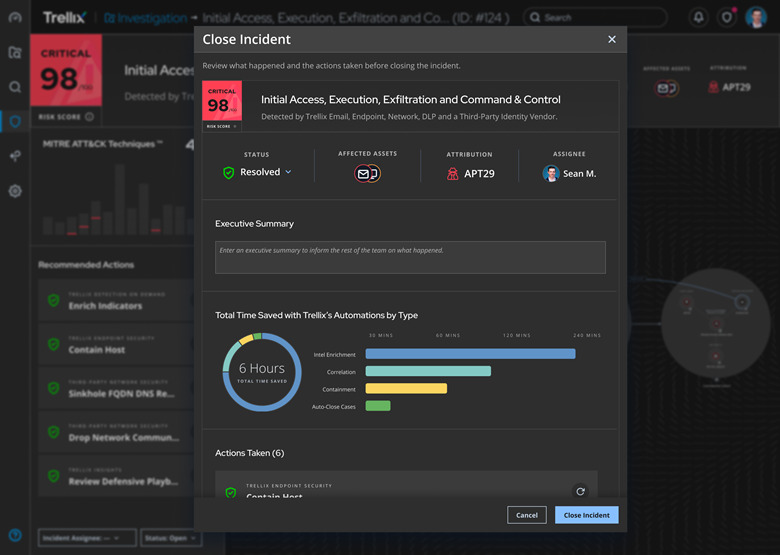Open the folder search icon in sidebar
This screenshot has height=555, width=780.
(x=15, y=52)
